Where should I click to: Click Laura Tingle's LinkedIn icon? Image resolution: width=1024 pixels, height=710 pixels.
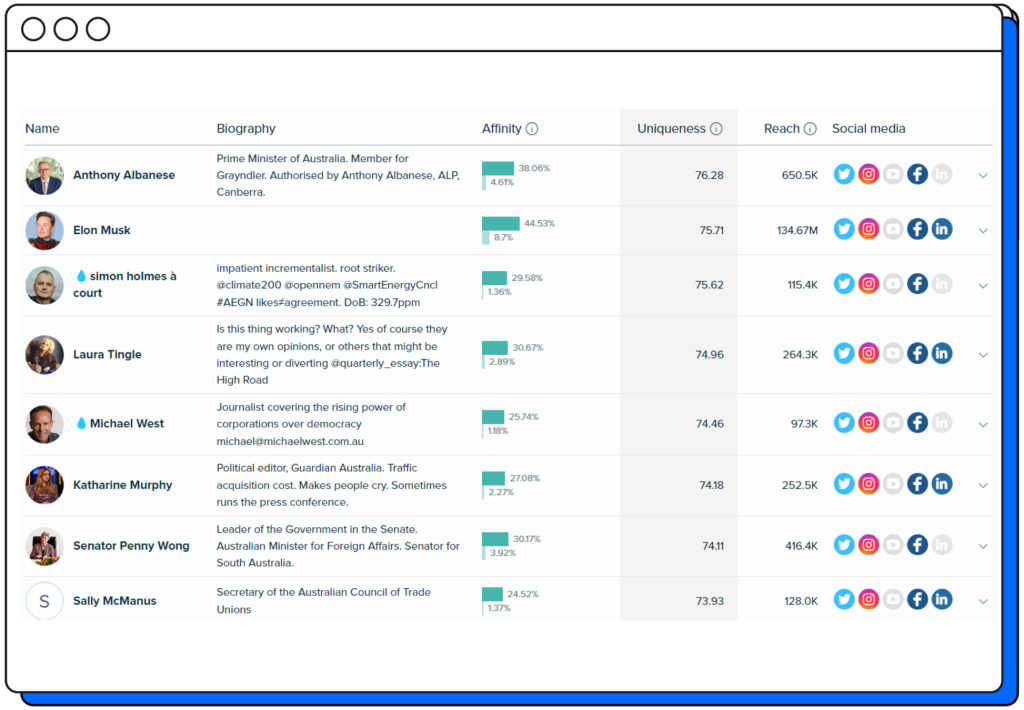(x=942, y=354)
